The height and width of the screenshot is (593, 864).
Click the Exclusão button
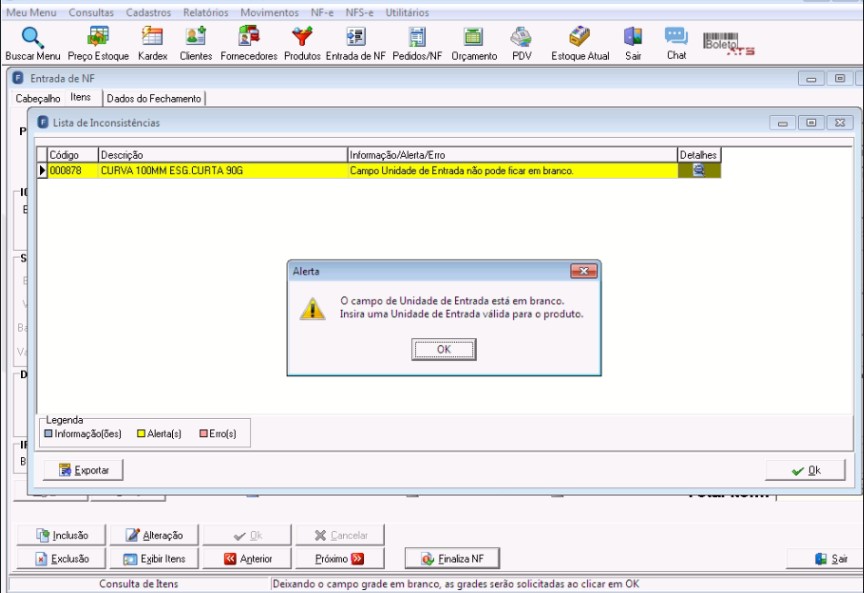click(x=61, y=559)
